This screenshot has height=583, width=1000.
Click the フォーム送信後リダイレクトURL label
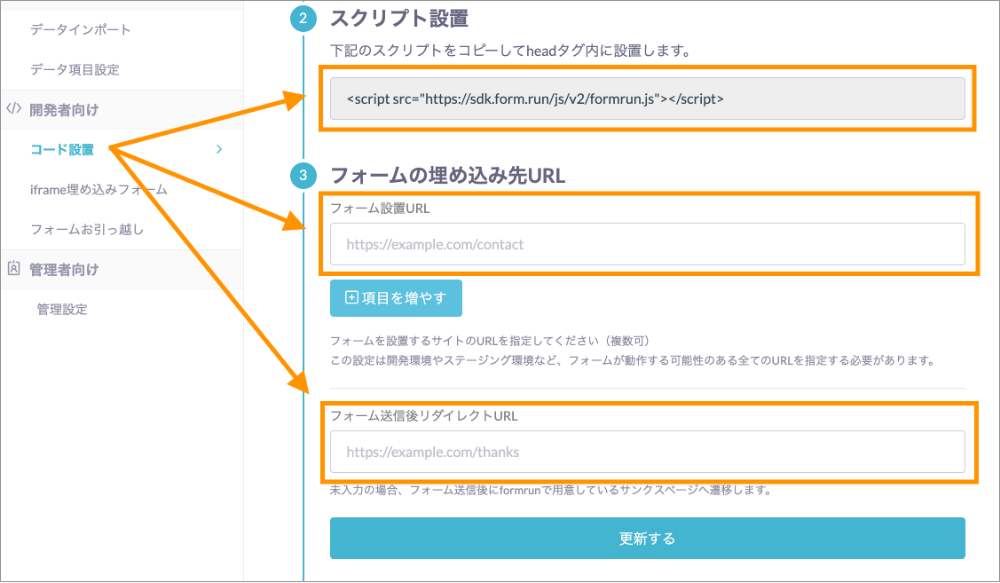(x=424, y=416)
